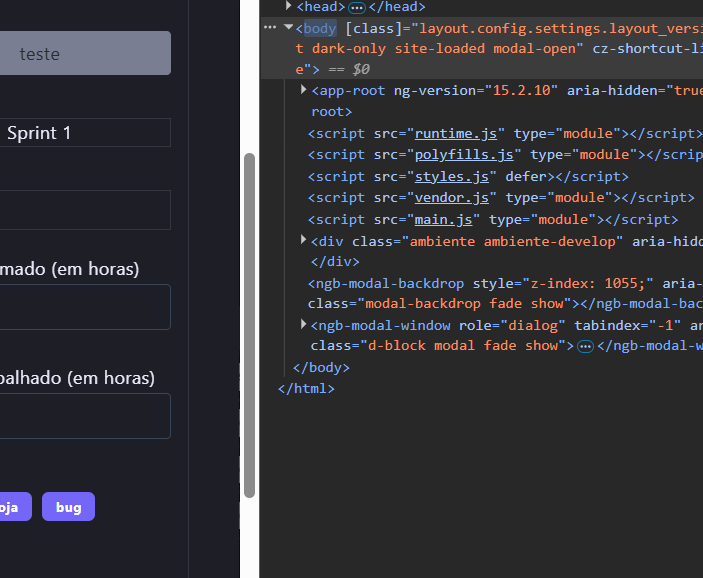Click the ellipsis badge inside ngb-modal-window
The width and height of the screenshot is (703, 578).
[586, 346]
